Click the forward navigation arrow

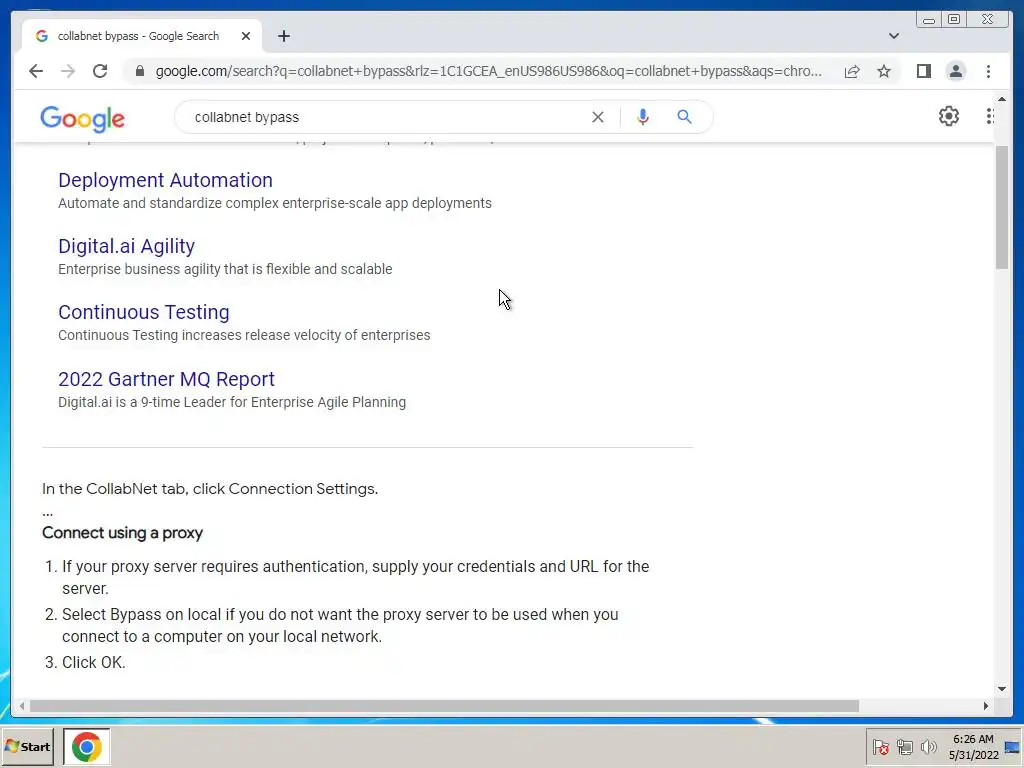tap(68, 71)
